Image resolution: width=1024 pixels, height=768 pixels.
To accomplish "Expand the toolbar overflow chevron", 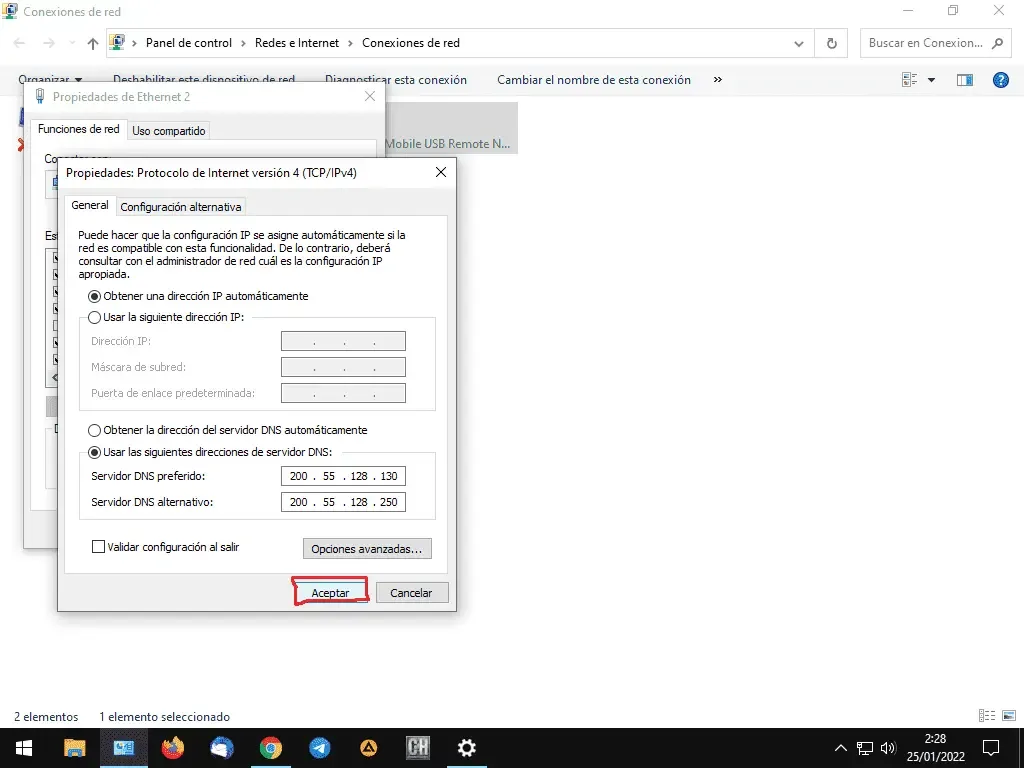I will (718, 80).
